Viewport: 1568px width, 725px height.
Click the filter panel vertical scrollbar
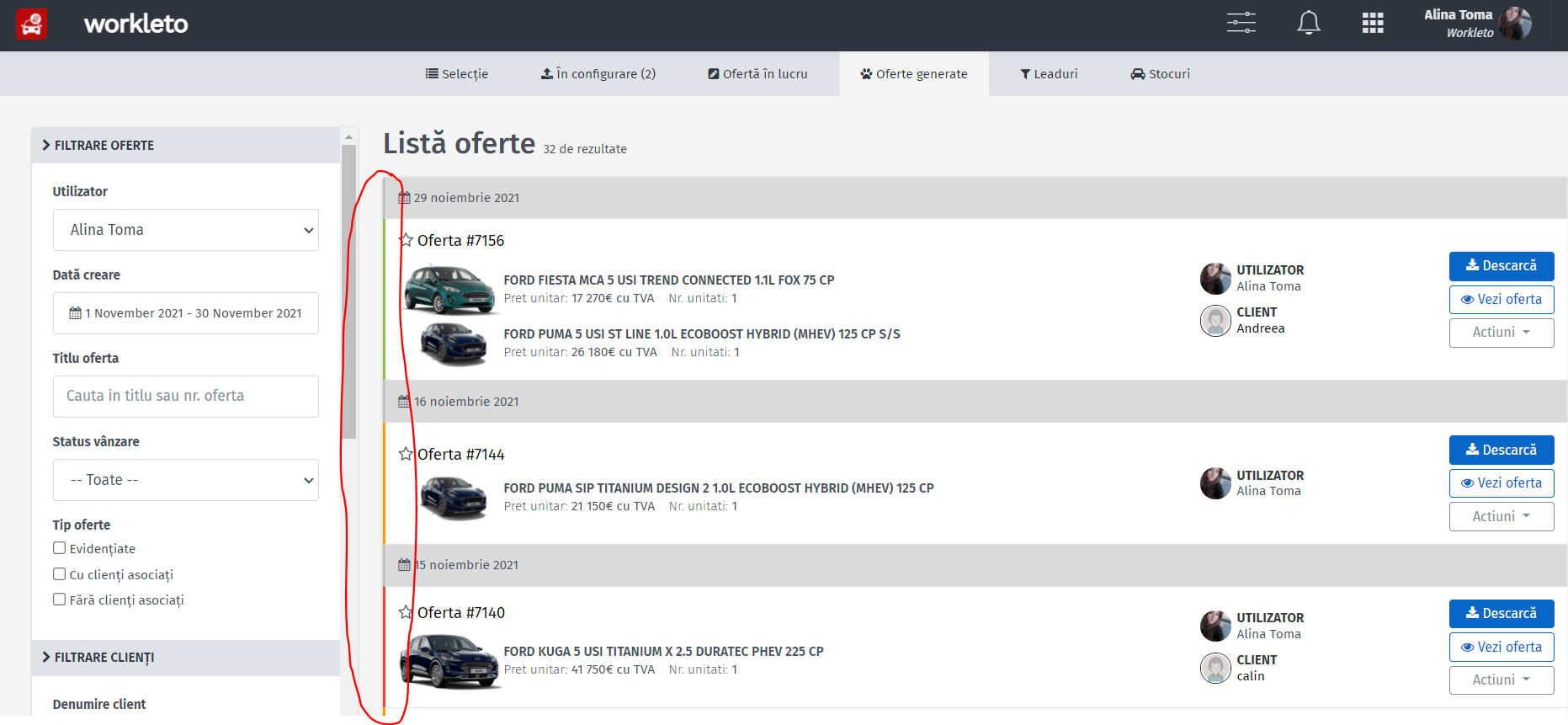point(348,291)
